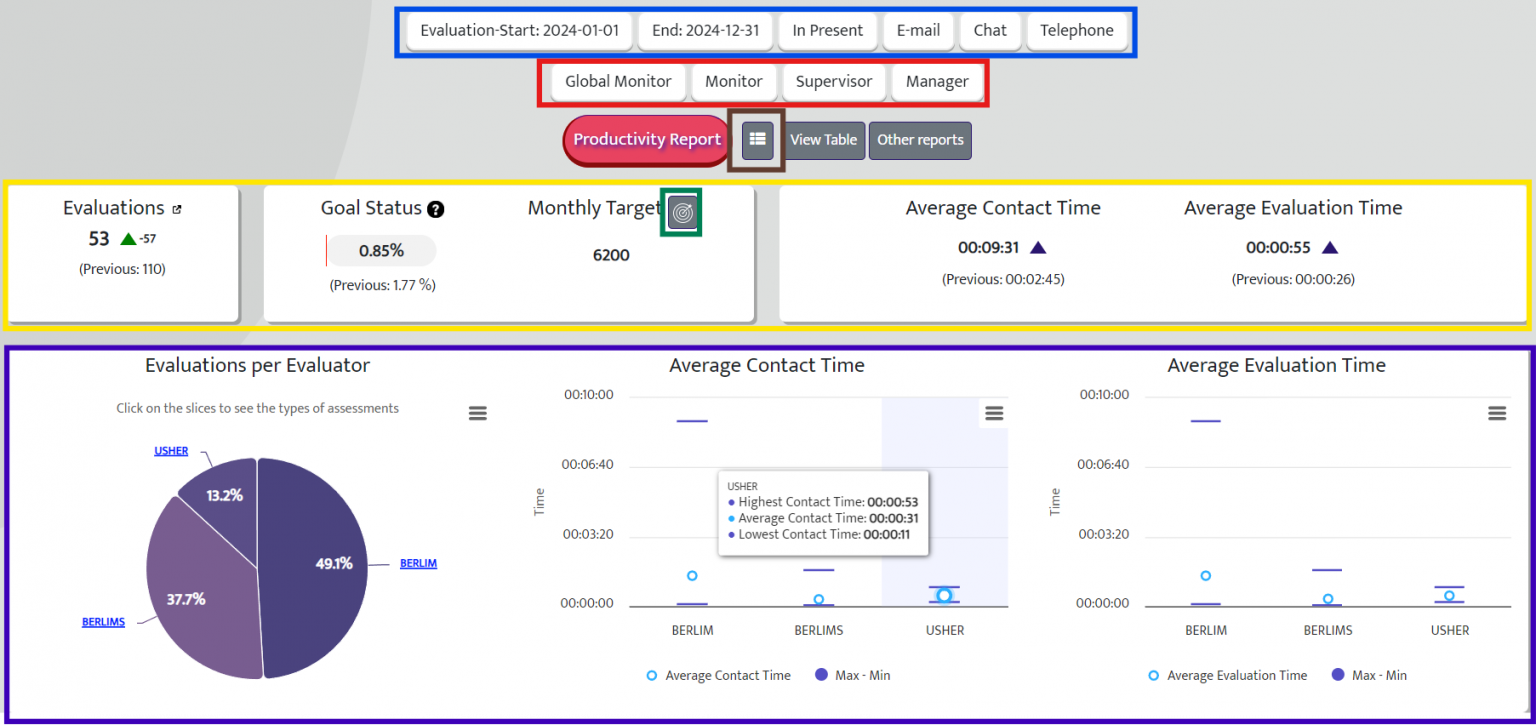Click tooltip text "Highest Contact Time: 00:00:53"
Screen dimensions: 1536x725
(829, 502)
